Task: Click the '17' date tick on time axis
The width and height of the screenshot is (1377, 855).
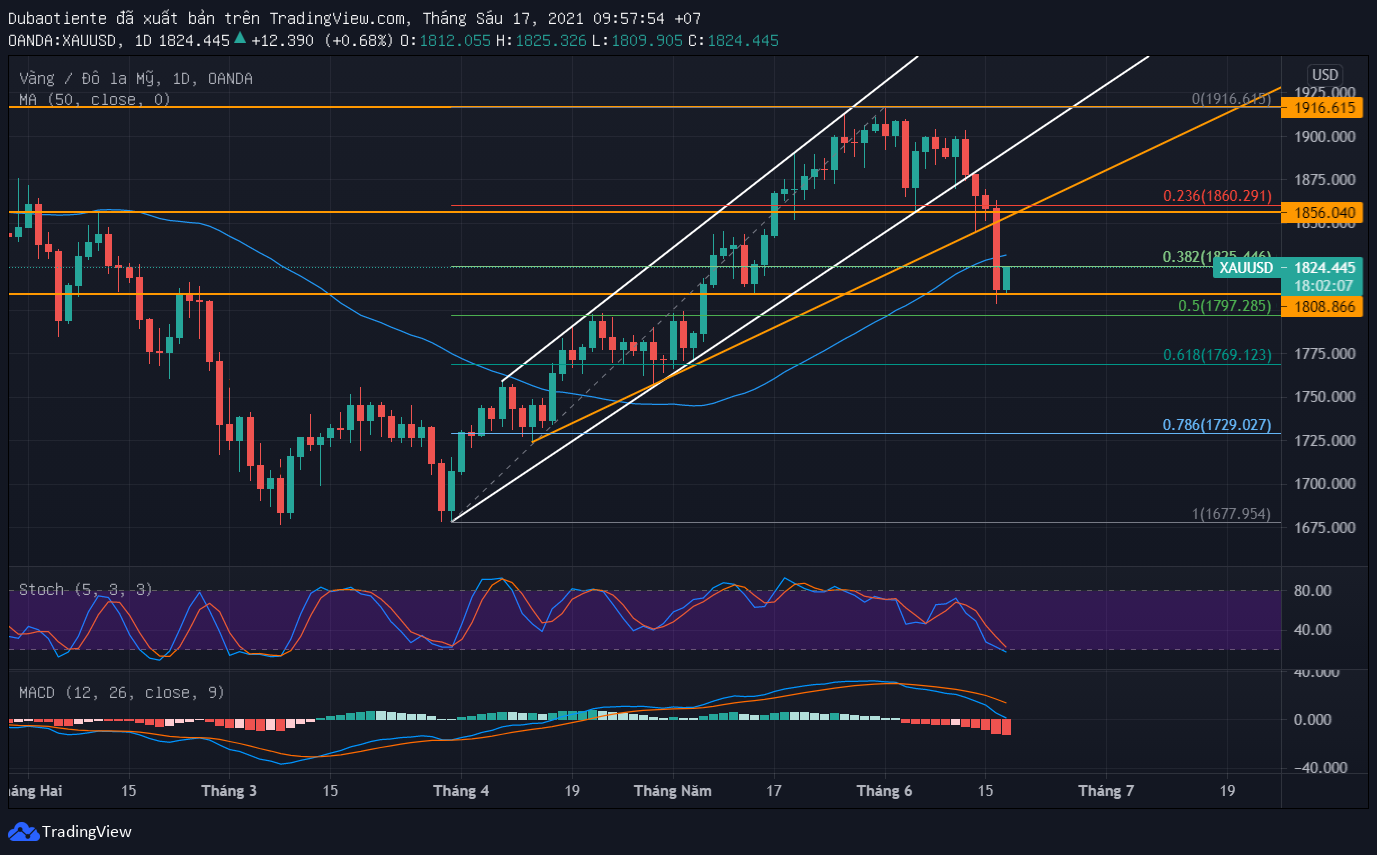Action: 773,791
